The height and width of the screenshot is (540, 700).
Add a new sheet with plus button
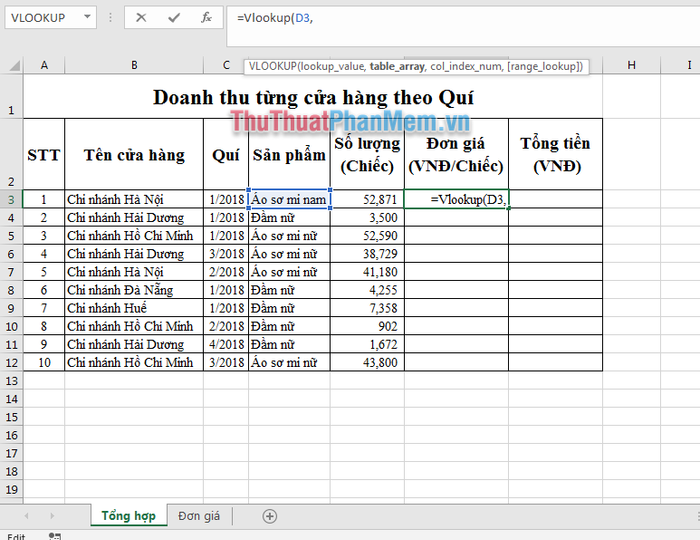click(x=269, y=516)
